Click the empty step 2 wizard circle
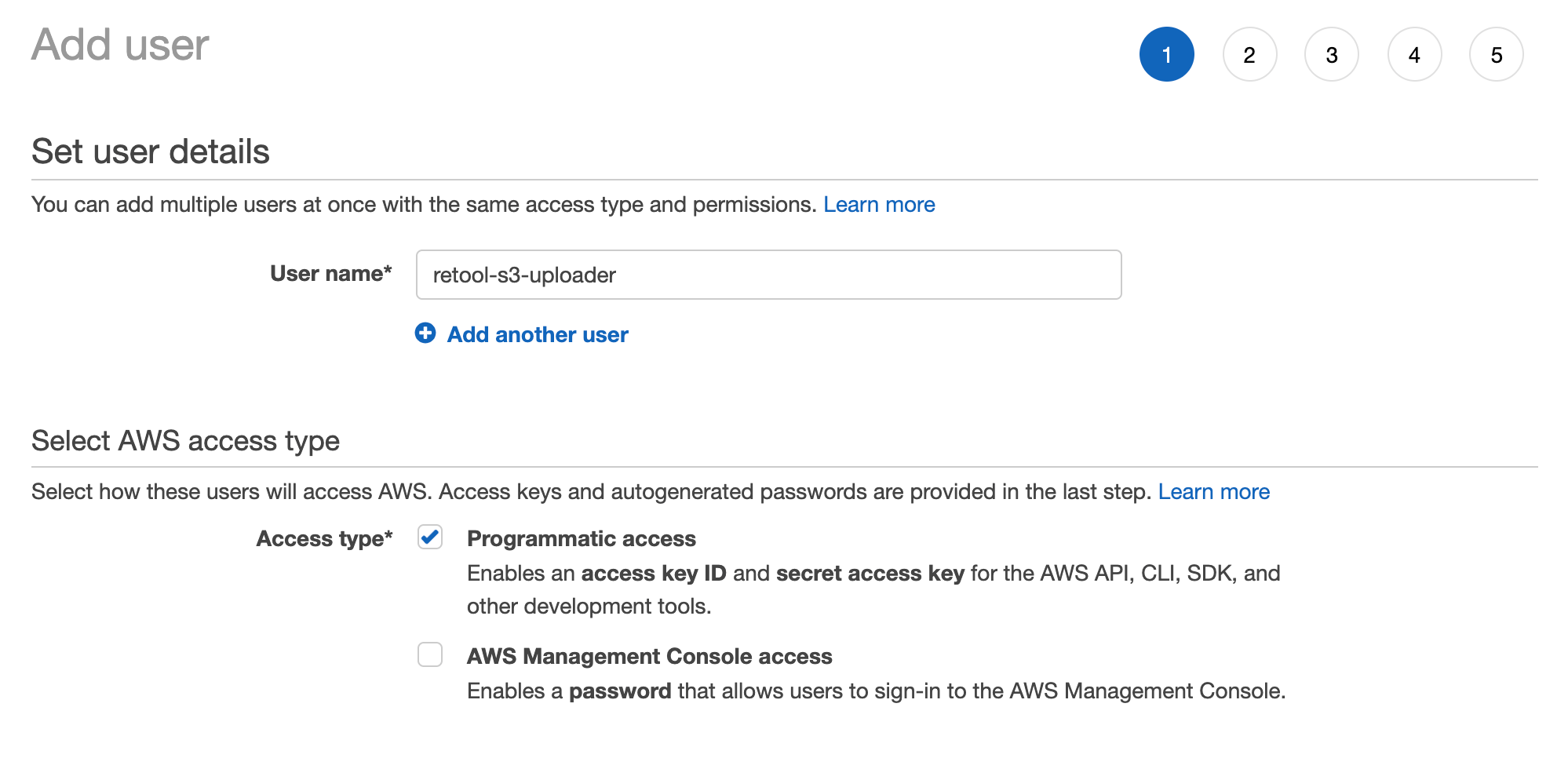The height and width of the screenshot is (769, 1568). tap(1249, 54)
